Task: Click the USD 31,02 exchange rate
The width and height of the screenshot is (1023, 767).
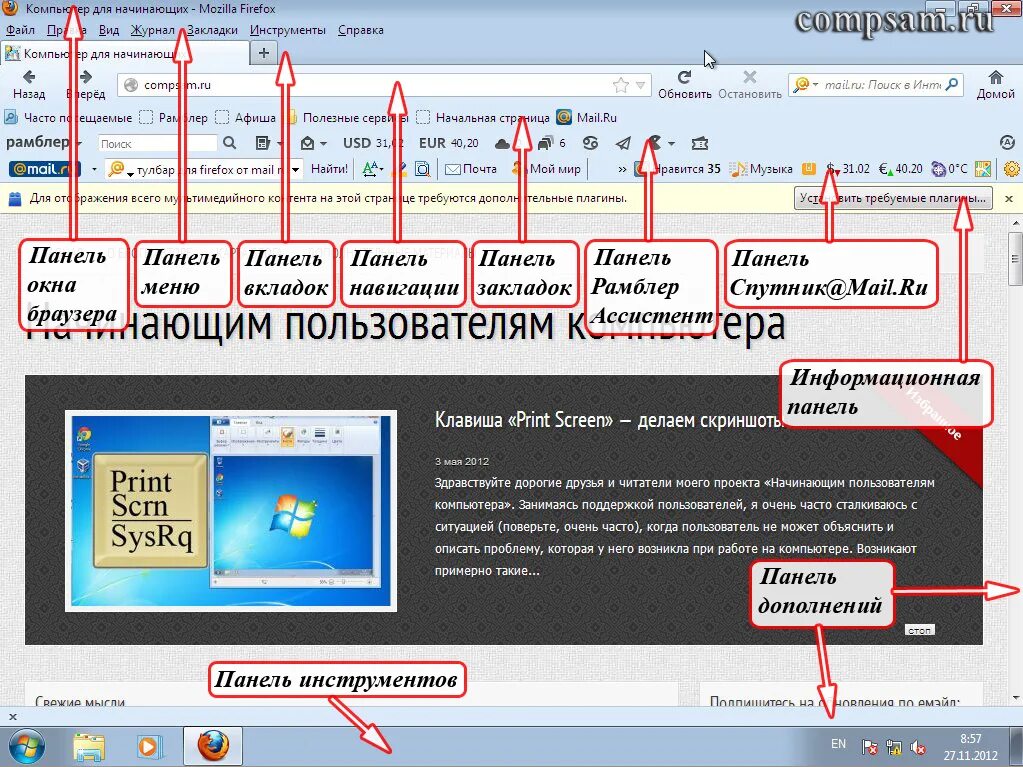Action: pyautogui.click(x=373, y=143)
